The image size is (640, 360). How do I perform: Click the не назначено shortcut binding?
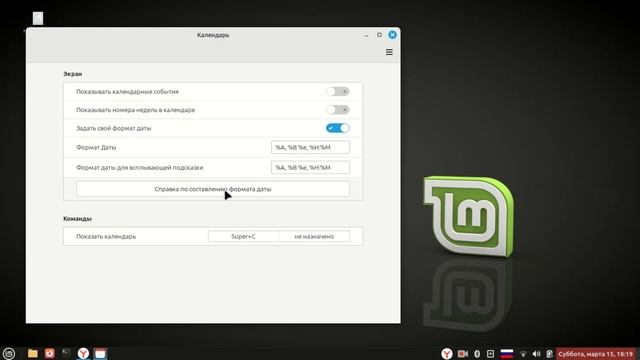(x=314, y=236)
